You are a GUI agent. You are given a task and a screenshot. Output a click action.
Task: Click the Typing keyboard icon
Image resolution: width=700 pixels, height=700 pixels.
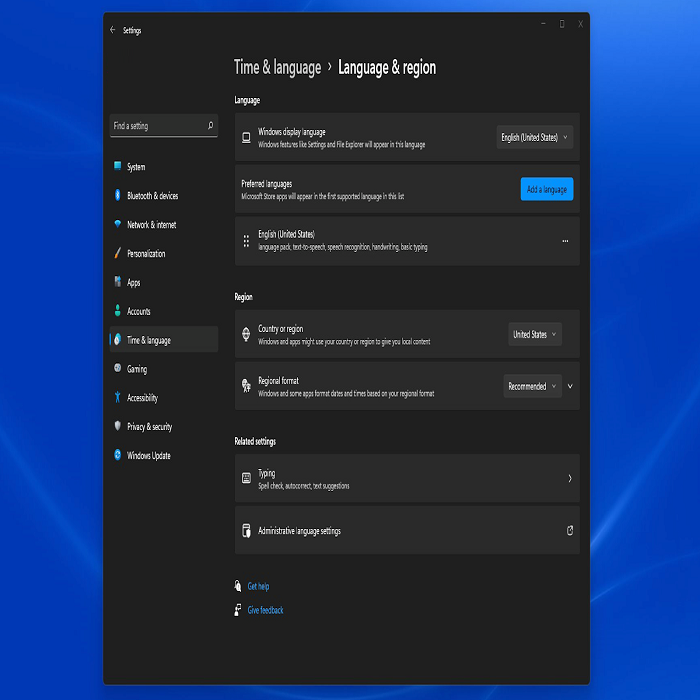click(246, 478)
